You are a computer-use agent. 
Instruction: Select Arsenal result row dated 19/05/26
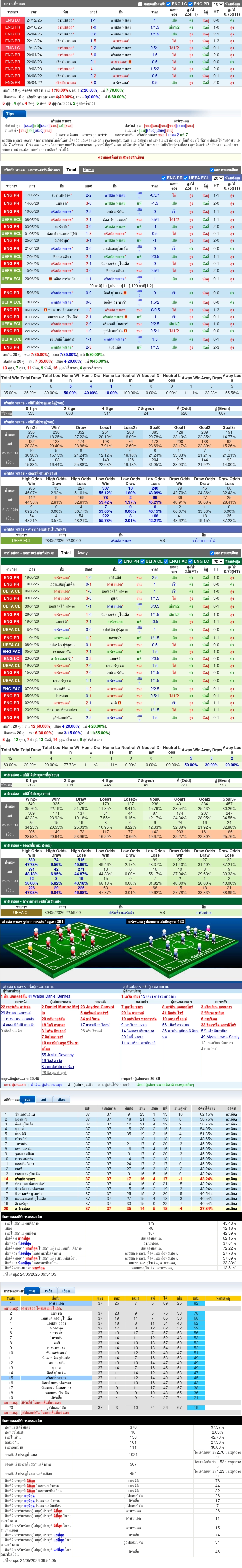point(121,577)
